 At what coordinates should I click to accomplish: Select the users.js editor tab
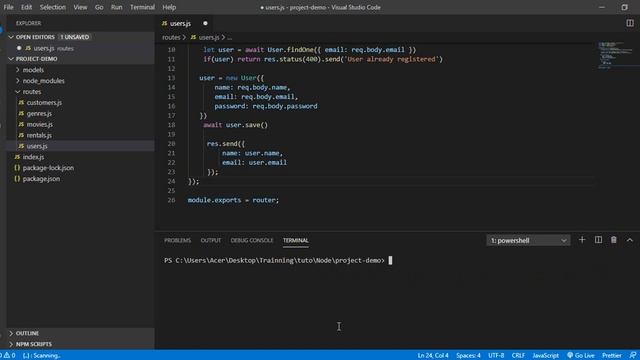point(185,23)
